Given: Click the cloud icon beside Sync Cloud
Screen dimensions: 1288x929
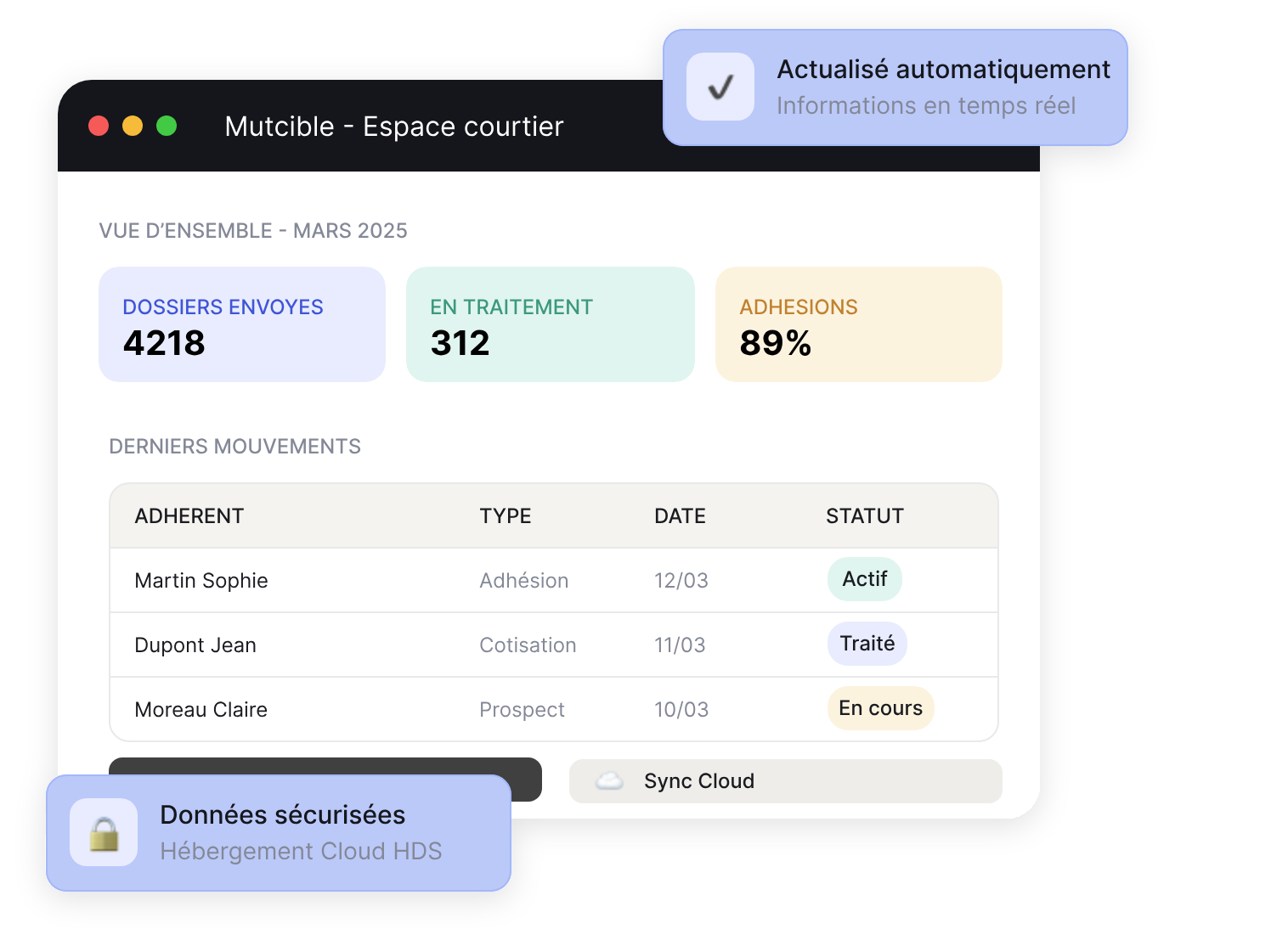Looking at the screenshot, I should [x=609, y=781].
